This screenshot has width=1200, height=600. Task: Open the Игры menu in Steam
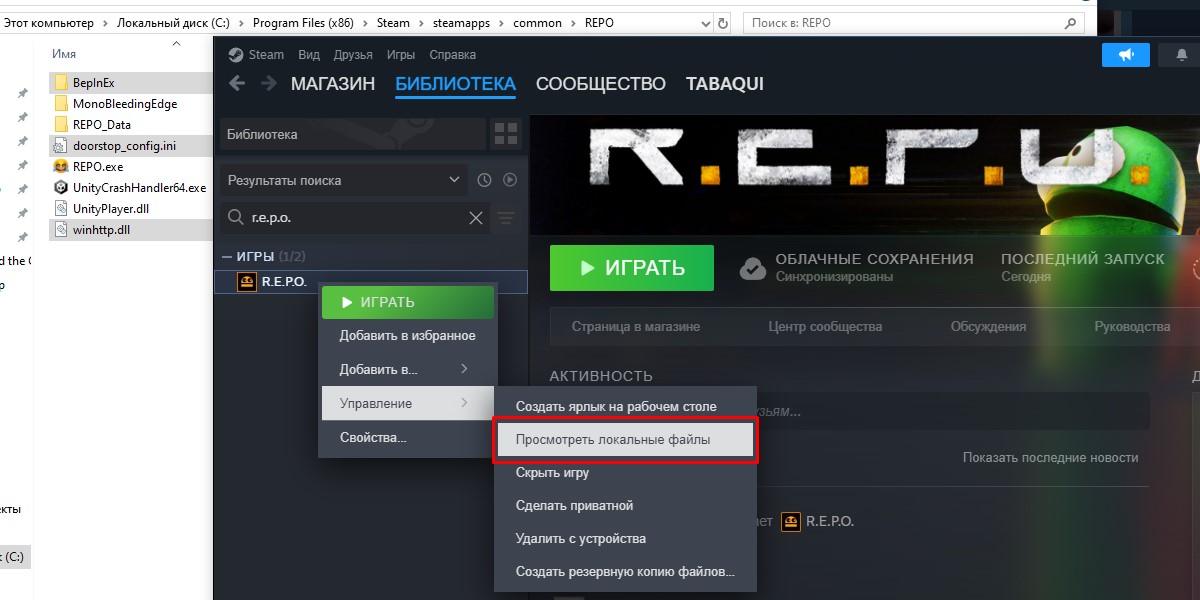click(401, 55)
